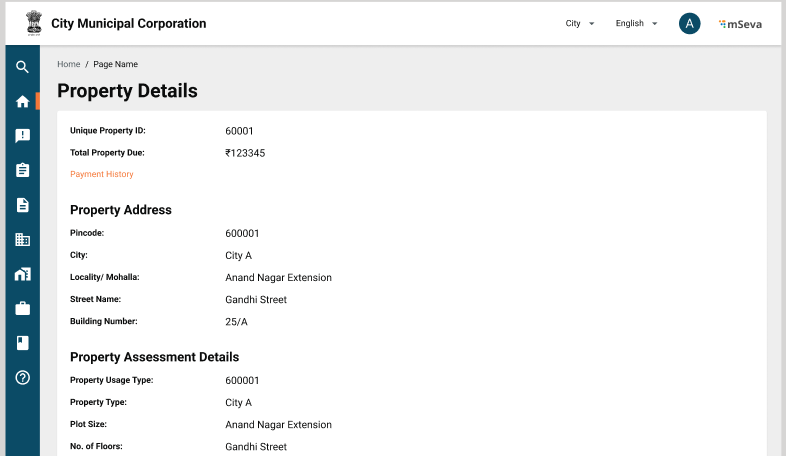Click the Page Name breadcrumb

pos(115,64)
